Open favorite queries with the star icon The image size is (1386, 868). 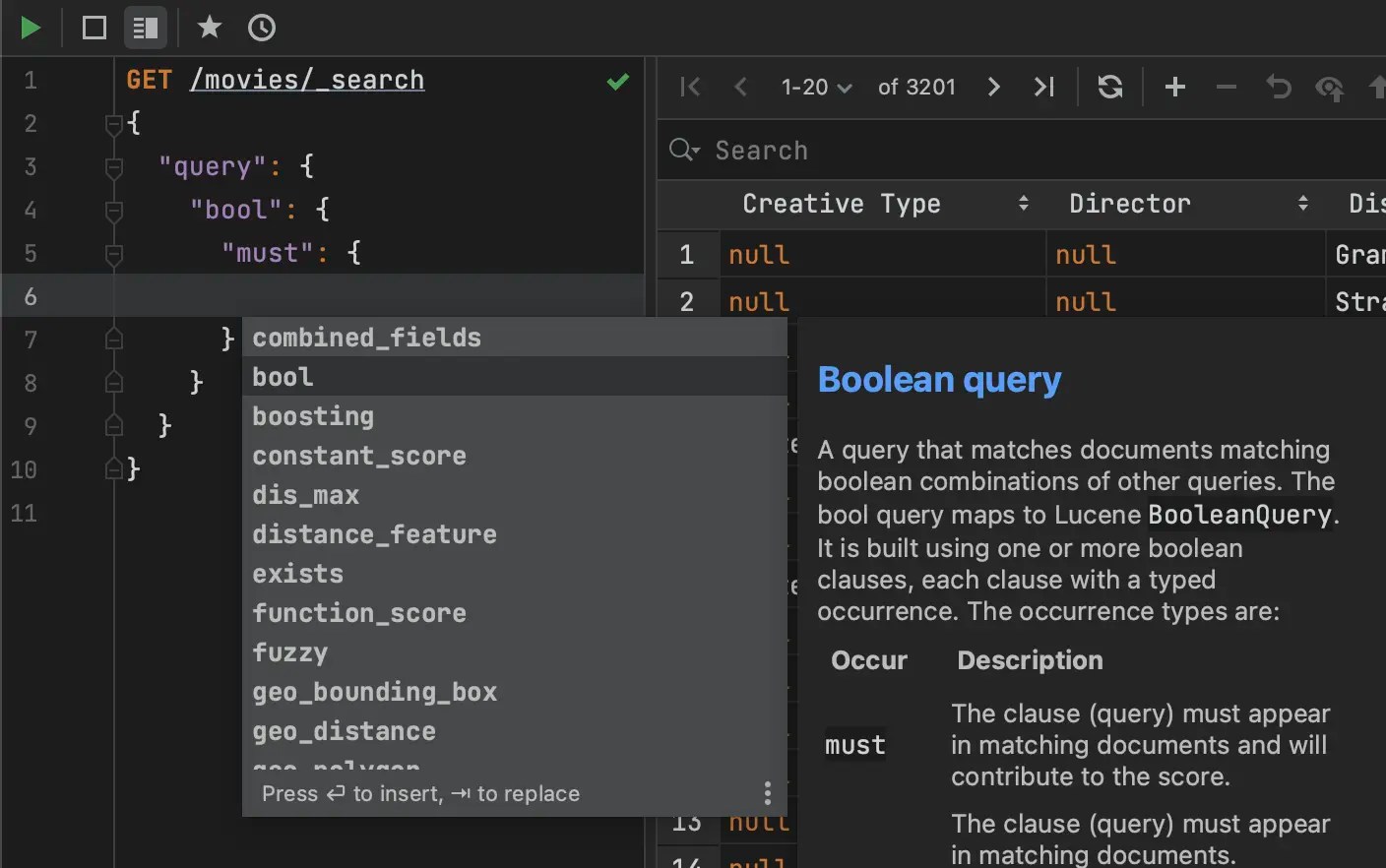coord(209,28)
